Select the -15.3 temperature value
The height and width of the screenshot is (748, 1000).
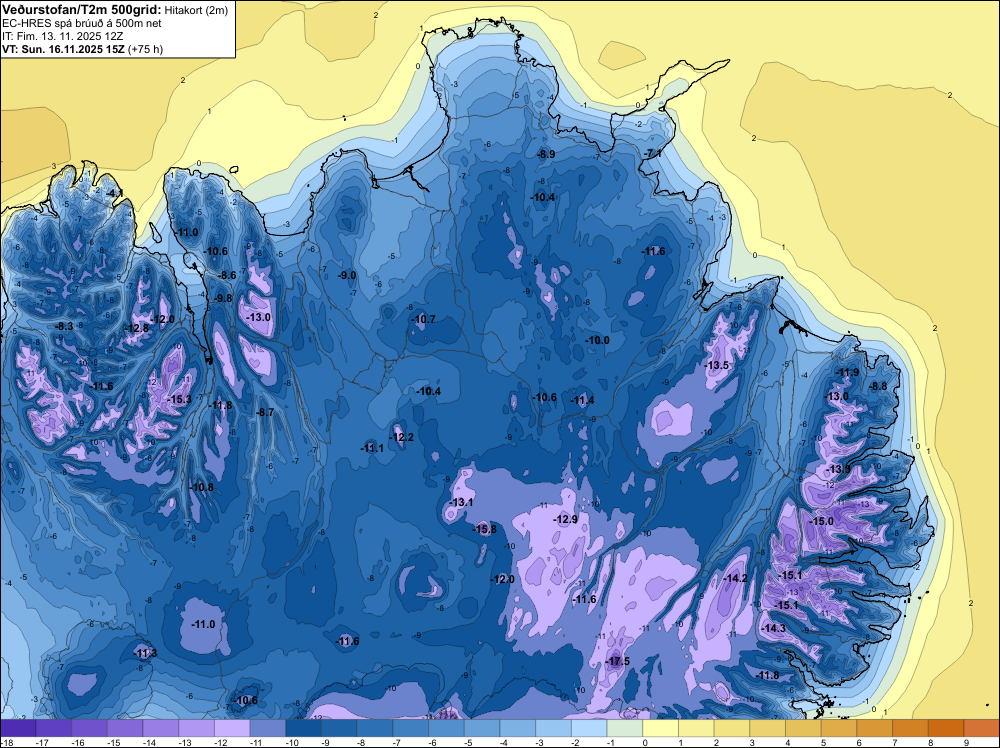tap(179, 399)
